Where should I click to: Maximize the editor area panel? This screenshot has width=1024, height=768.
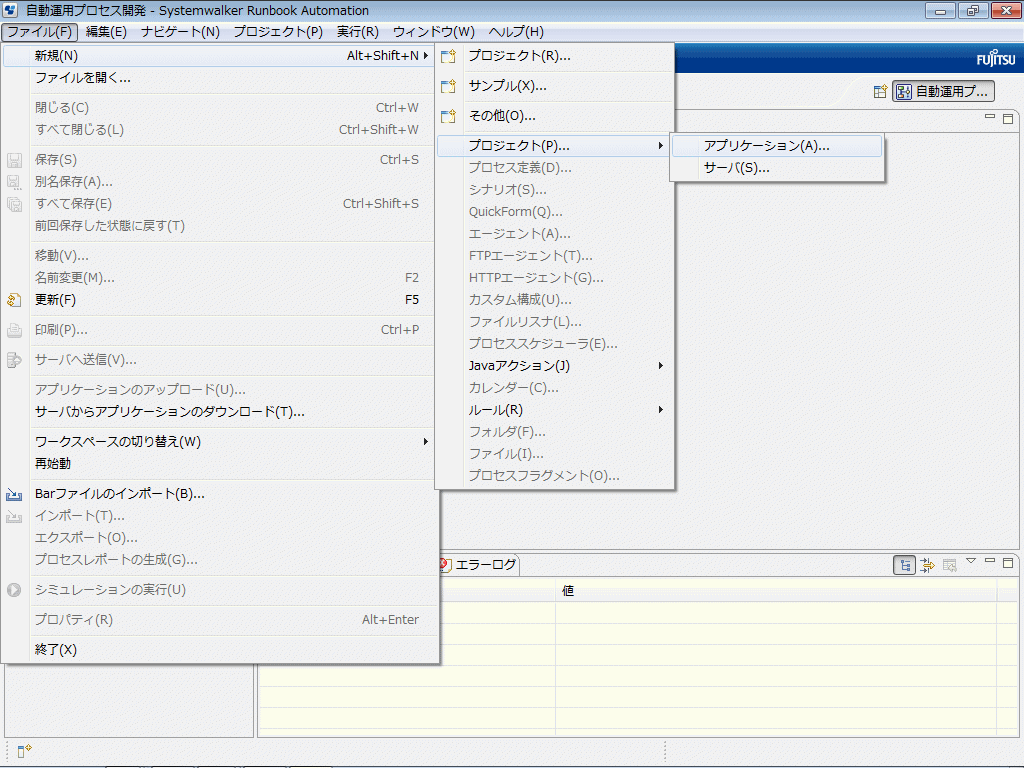pyautogui.click(x=1007, y=118)
